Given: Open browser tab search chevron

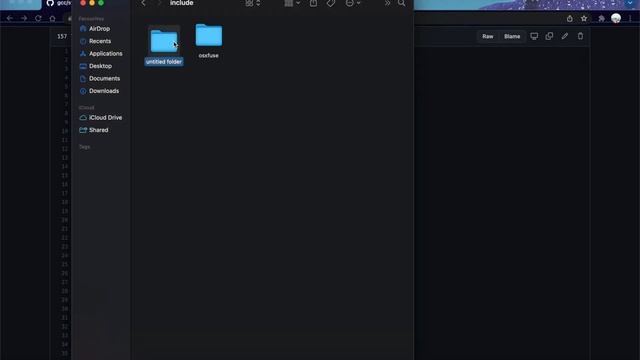Looking at the screenshot, I should [630, 3].
